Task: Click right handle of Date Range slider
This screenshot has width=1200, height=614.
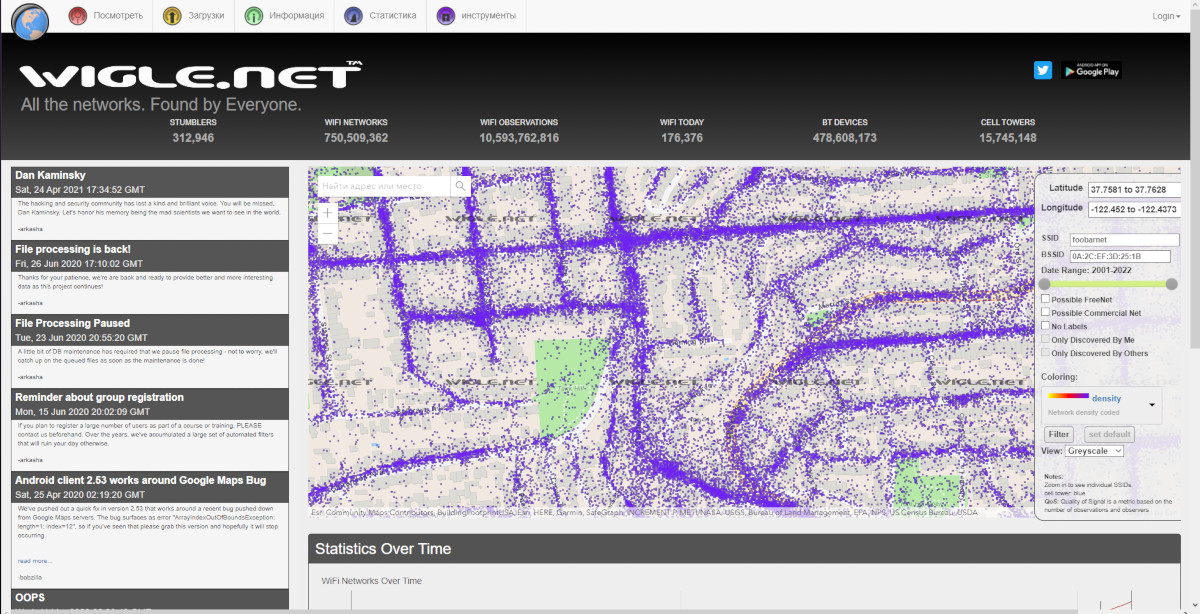Action: coord(1172,284)
